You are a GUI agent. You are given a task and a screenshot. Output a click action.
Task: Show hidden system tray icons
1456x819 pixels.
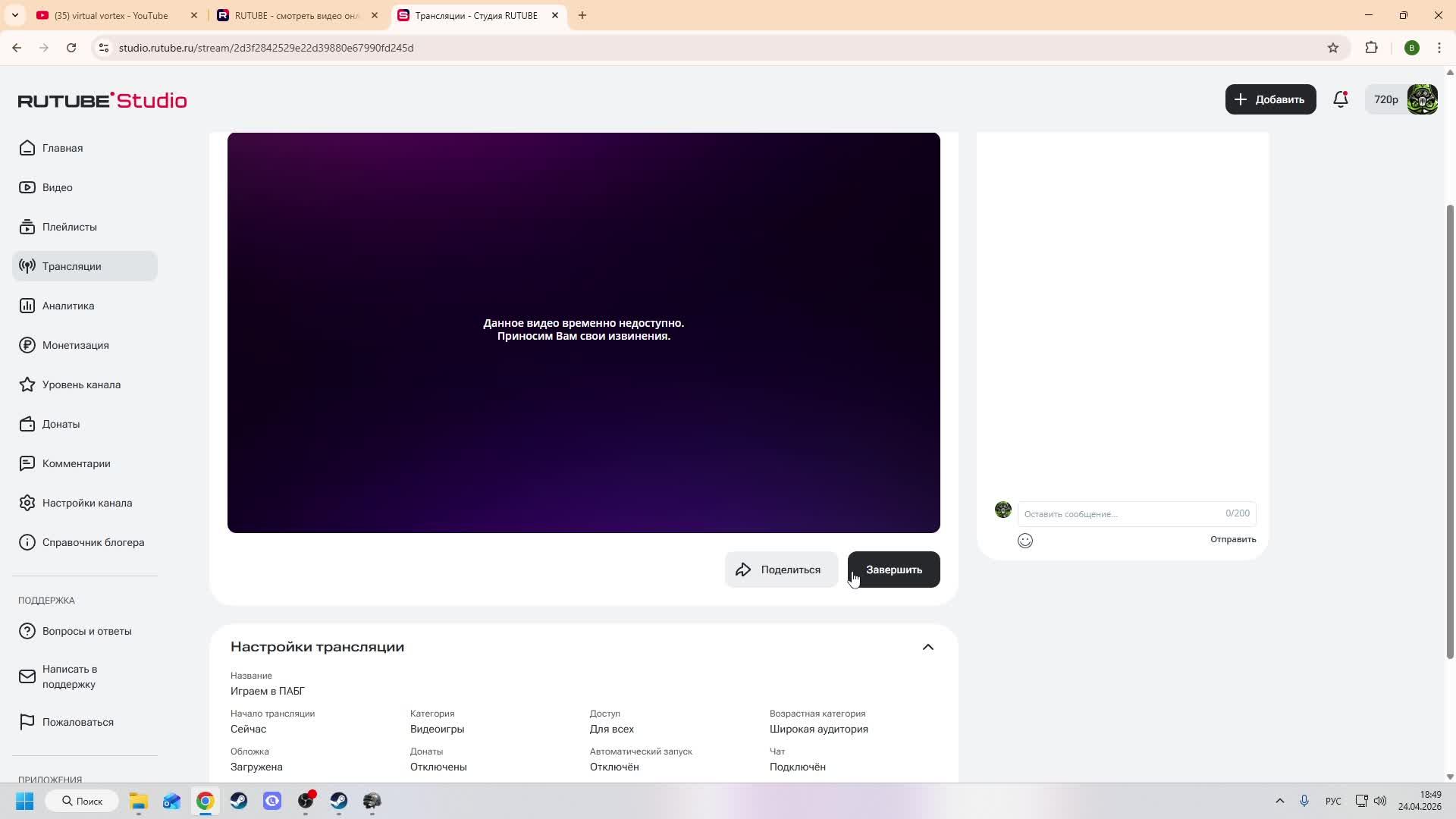(x=1280, y=801)
